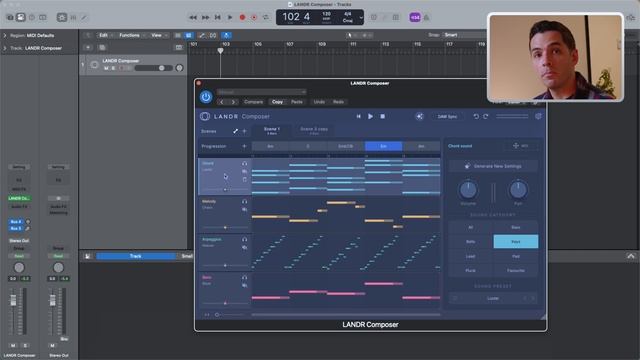The image size is (640, 360).
Task: Solo the Bass track headphones icon
Action: pyautogui.click(x=244, y=278)
